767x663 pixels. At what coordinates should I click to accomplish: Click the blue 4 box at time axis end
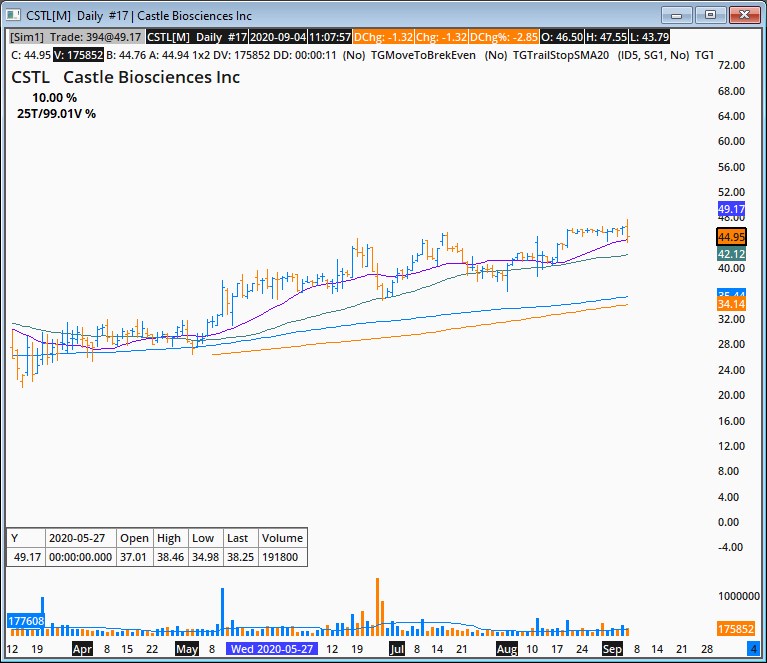point(753,649)
